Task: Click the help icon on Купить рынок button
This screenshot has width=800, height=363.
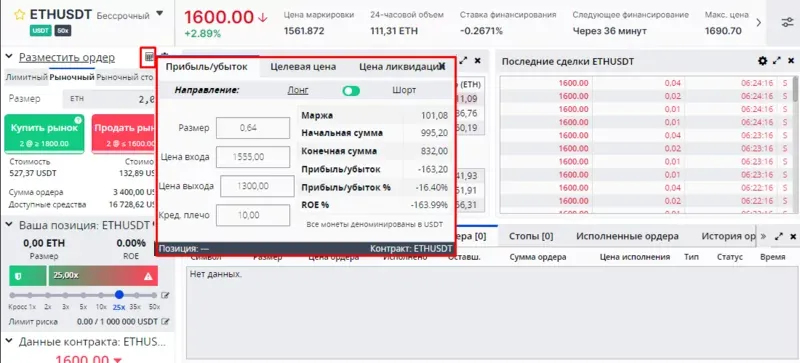Action: coord(78,120)
